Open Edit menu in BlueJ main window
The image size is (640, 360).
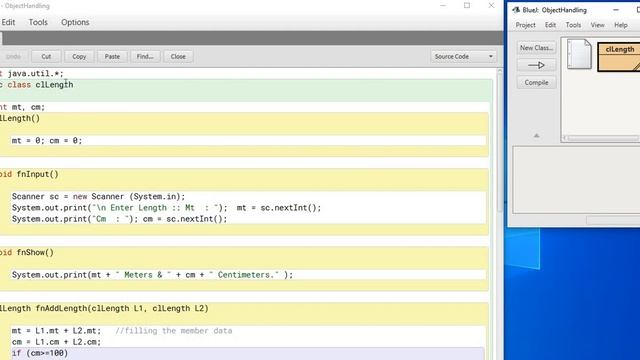click(x=550, y=25)
